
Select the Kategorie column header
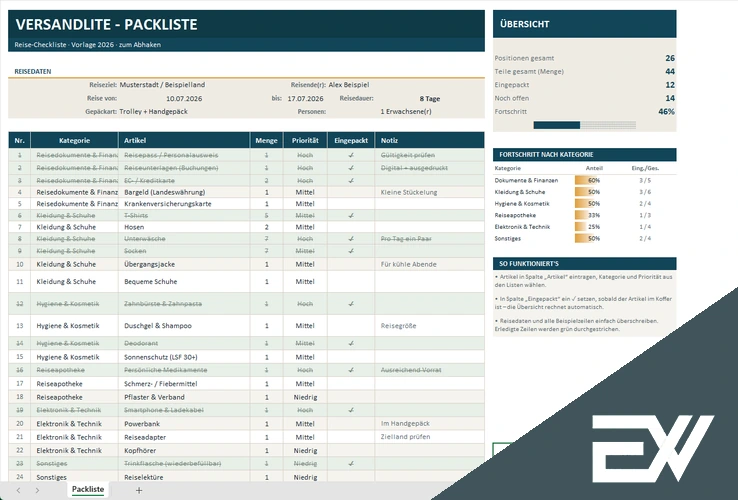(x=74, y=140)
